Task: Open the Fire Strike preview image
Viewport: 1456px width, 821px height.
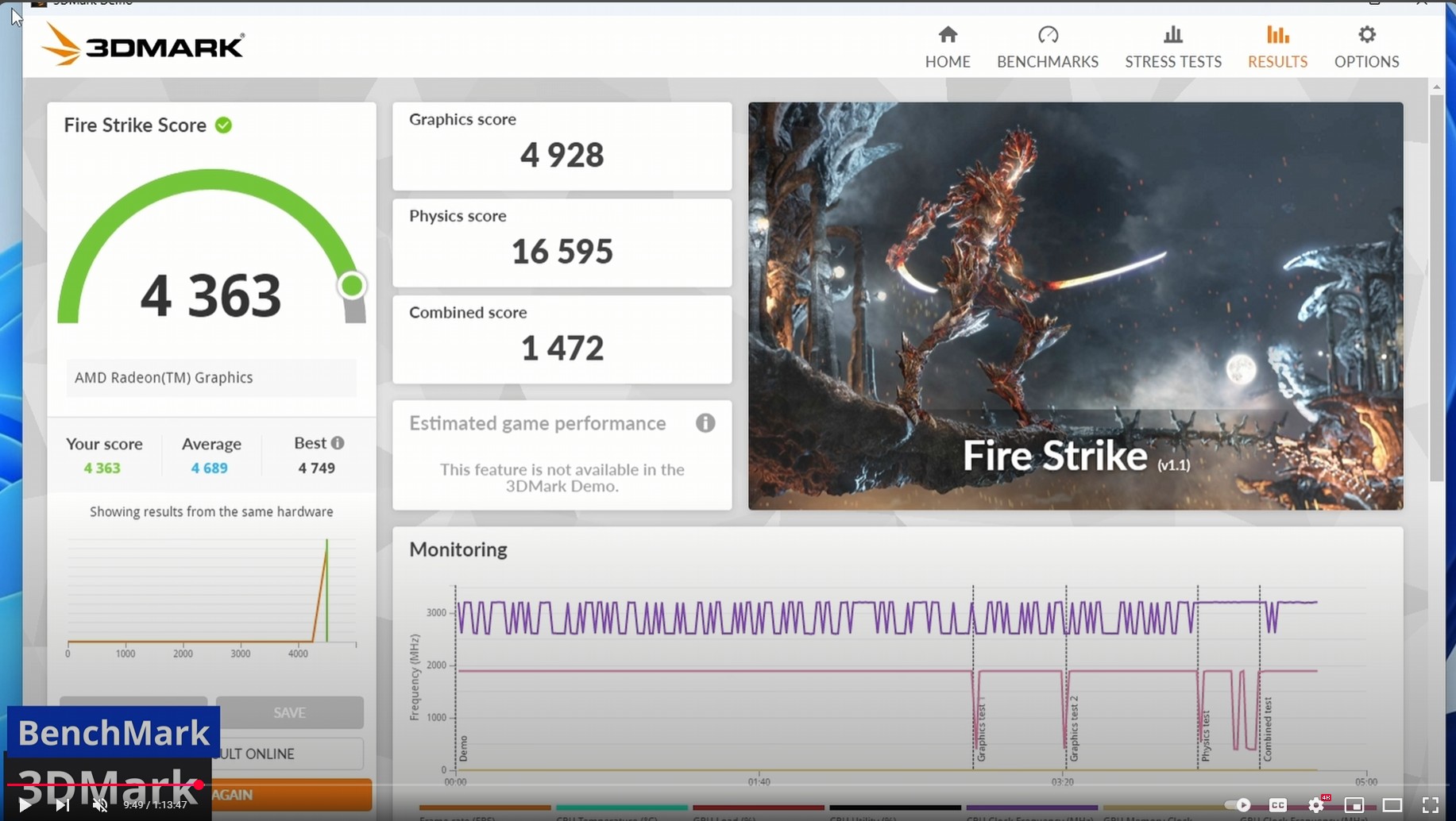Action: click(x=1076, y=306)
